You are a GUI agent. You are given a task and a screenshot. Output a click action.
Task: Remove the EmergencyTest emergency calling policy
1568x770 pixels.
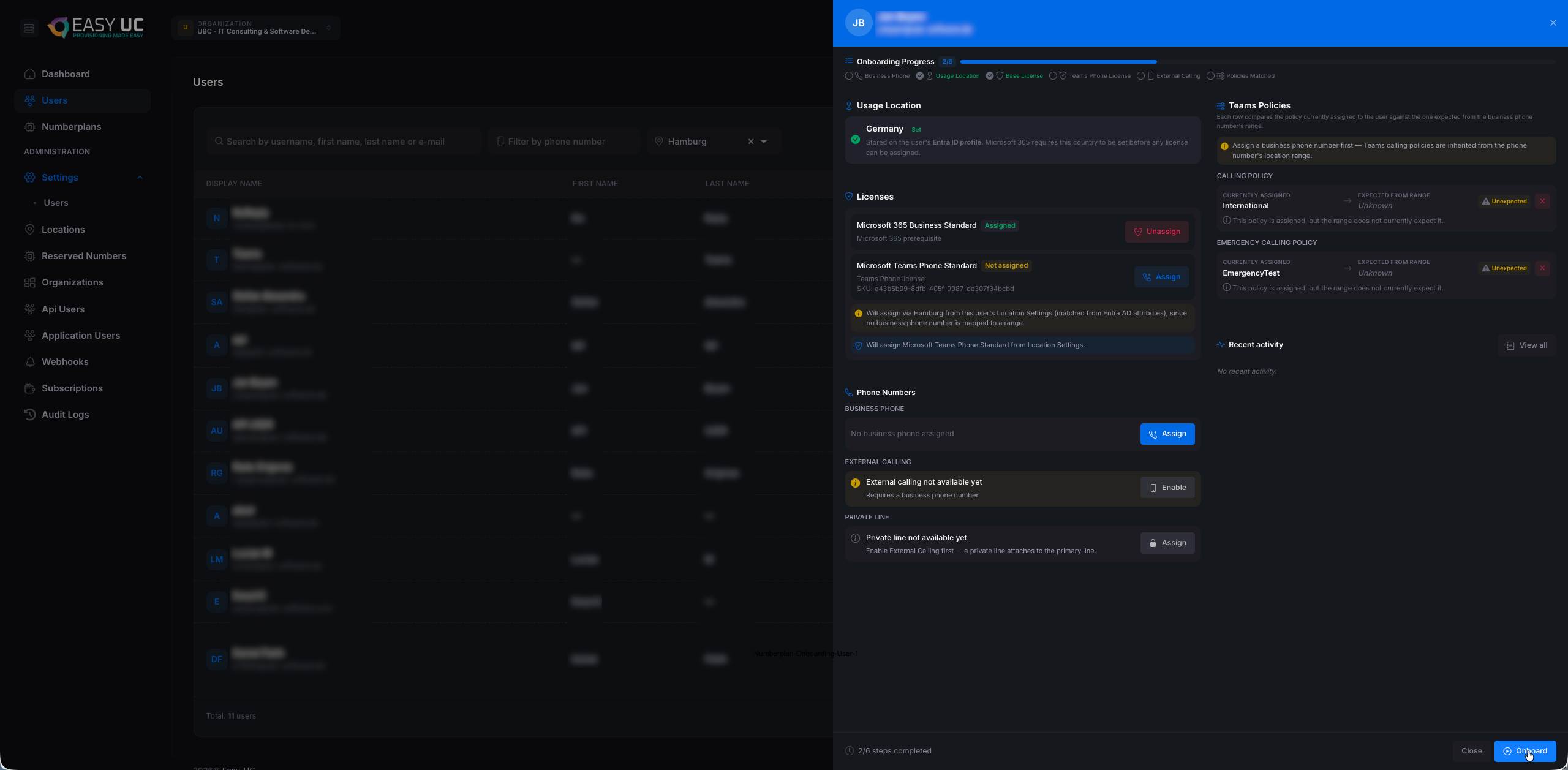pos(1542,268)
